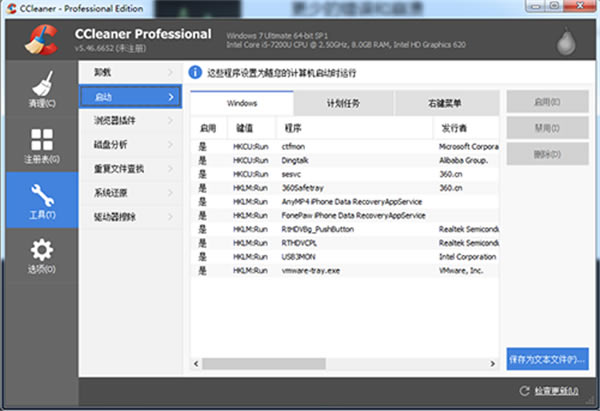Expand the 卸载 uninstall section
This screenshot has height=411, width=600.
tap(131, 73)
